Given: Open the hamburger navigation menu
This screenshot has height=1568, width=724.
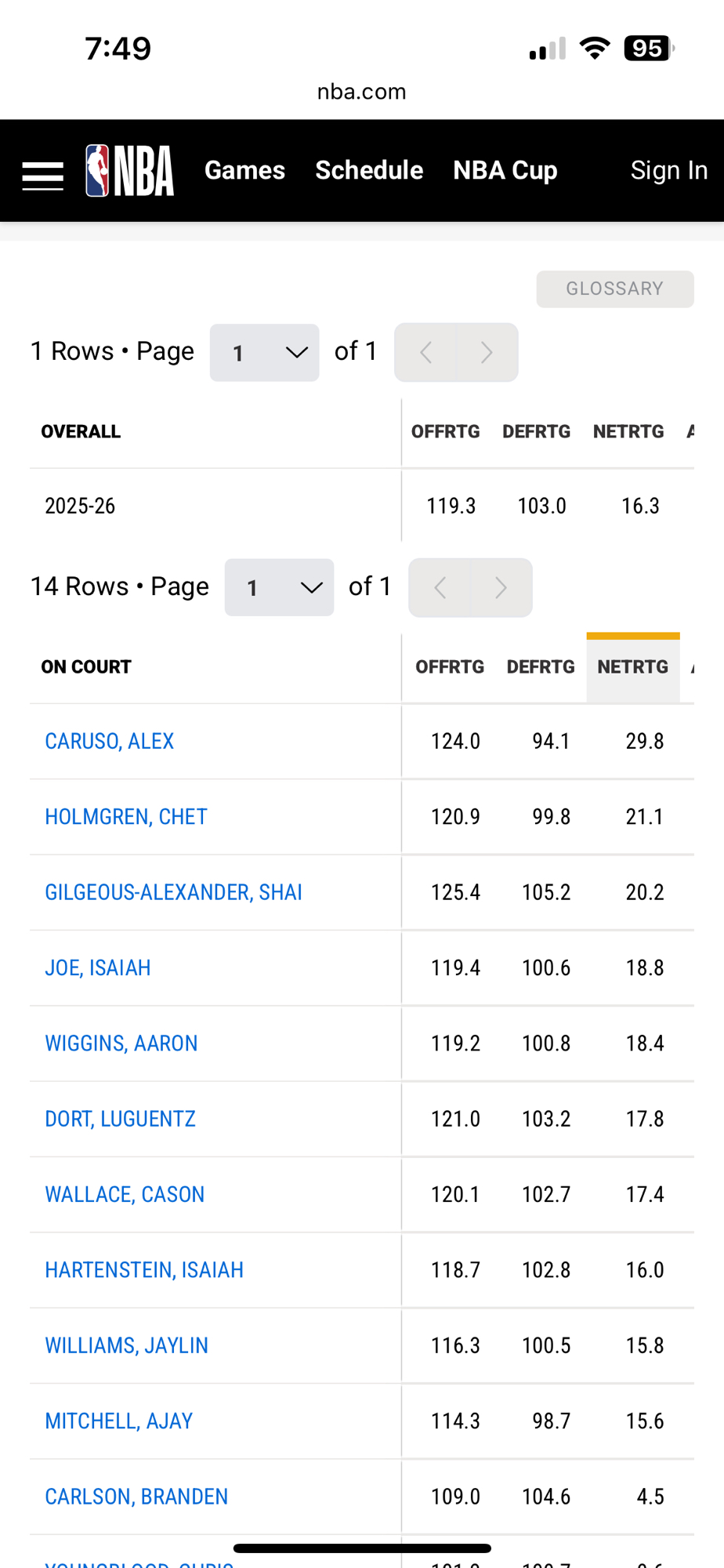Looking at the screenshot, I should pos(42,175).
